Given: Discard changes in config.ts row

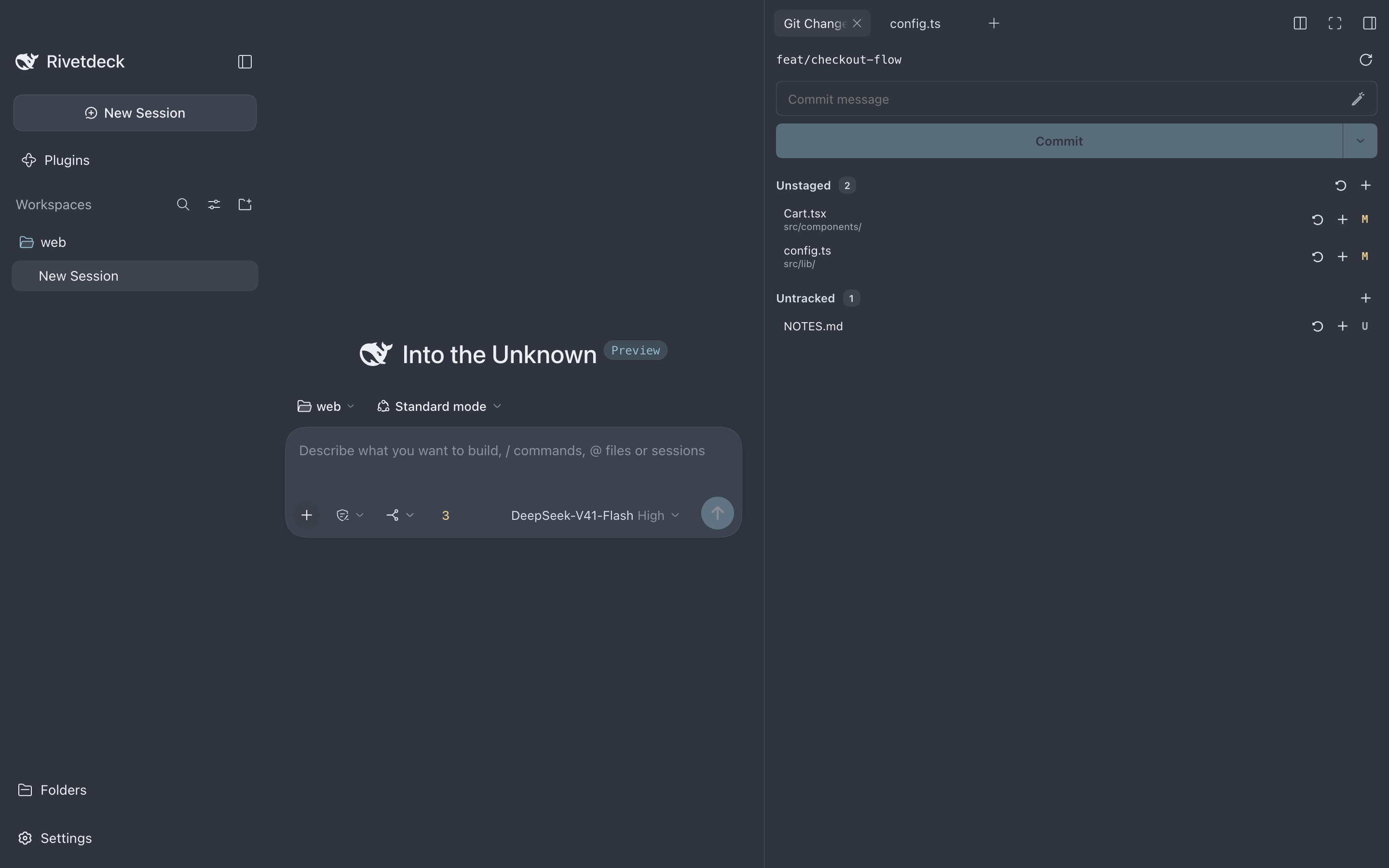Looking at the screenshot, I should click(x=1318, y=257).
